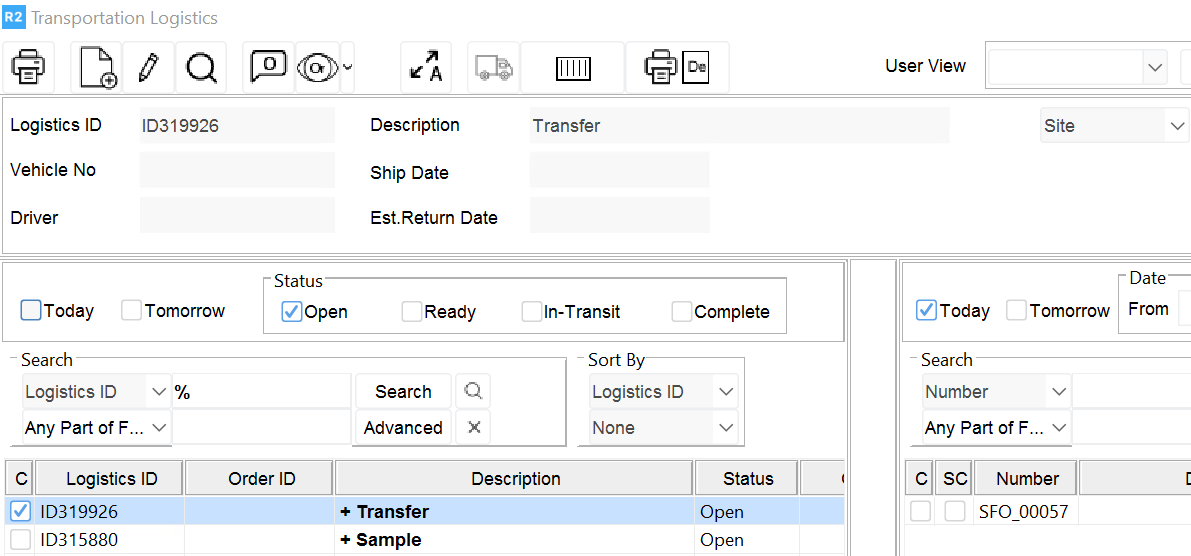The image size is (1191, 556).
Task: Tick the checkbox for row ID315880
Action: [20, 540]
